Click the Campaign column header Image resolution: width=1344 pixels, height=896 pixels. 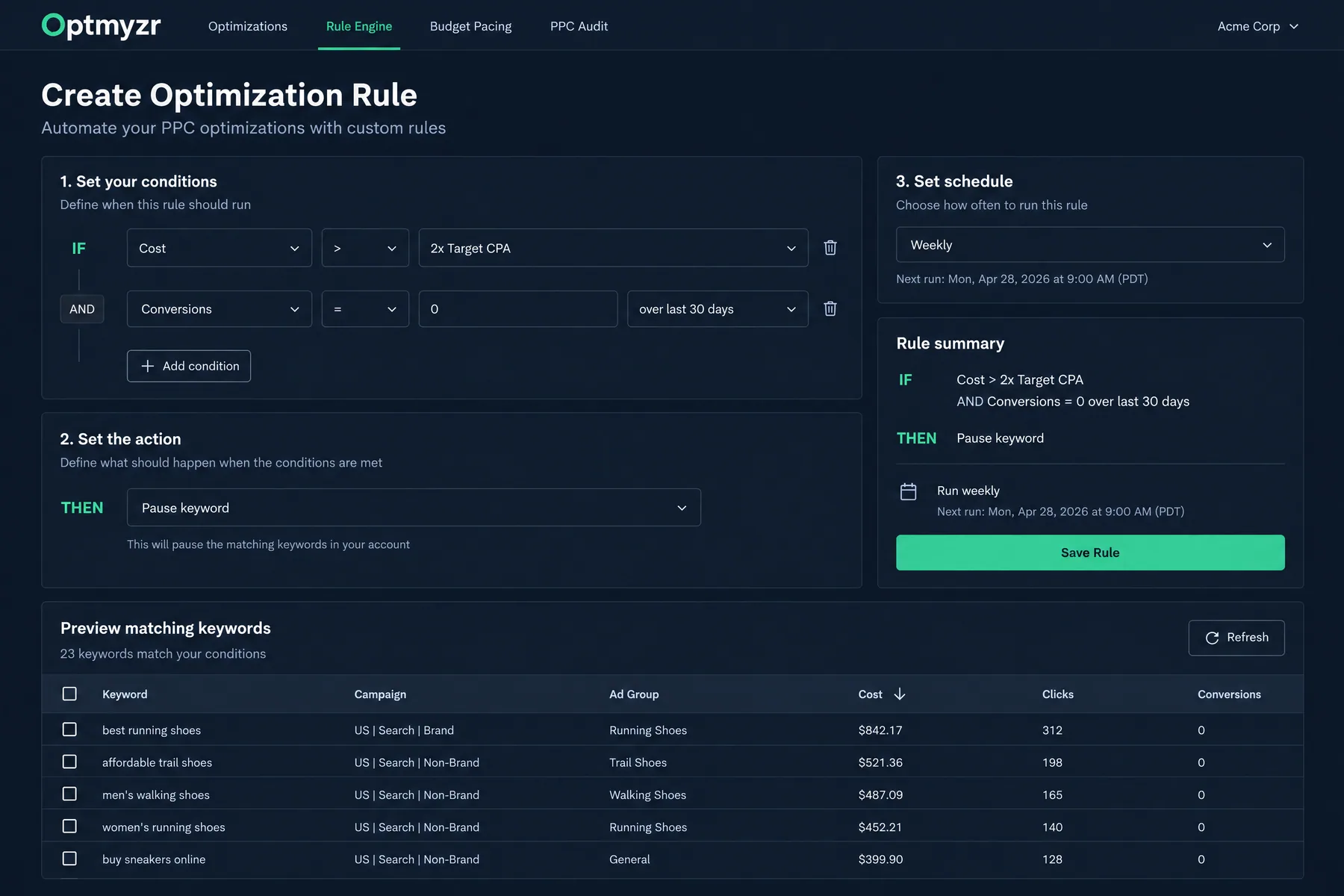point(380,694)
